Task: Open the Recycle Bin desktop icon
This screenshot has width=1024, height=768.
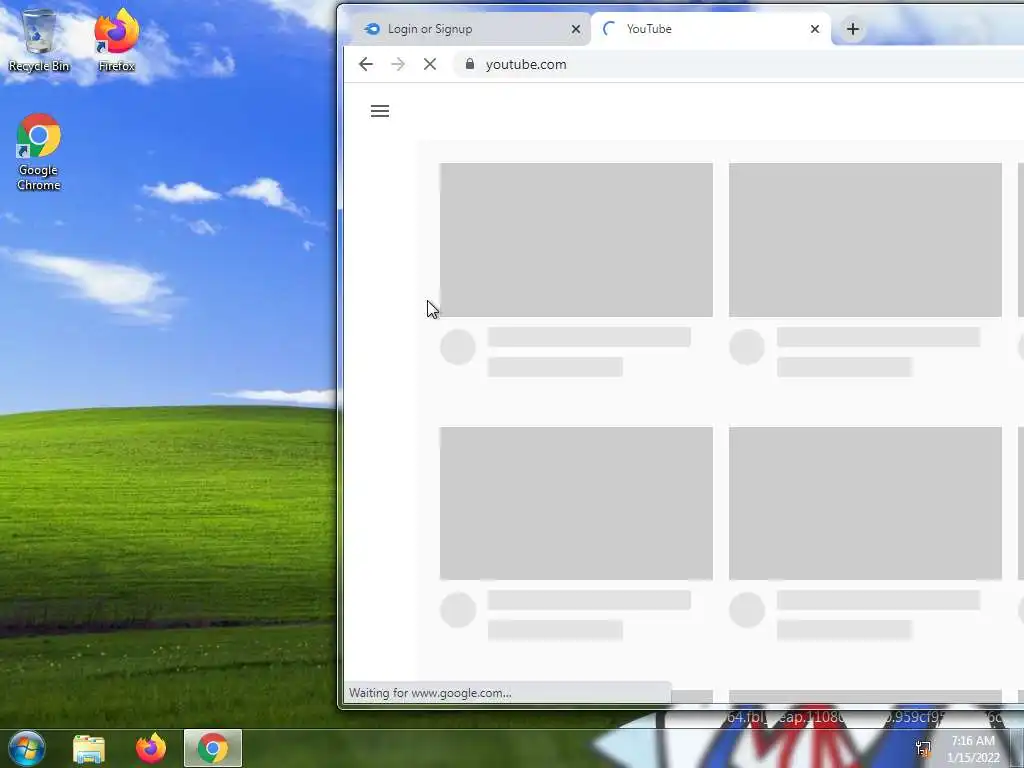Action: [39, 39]
